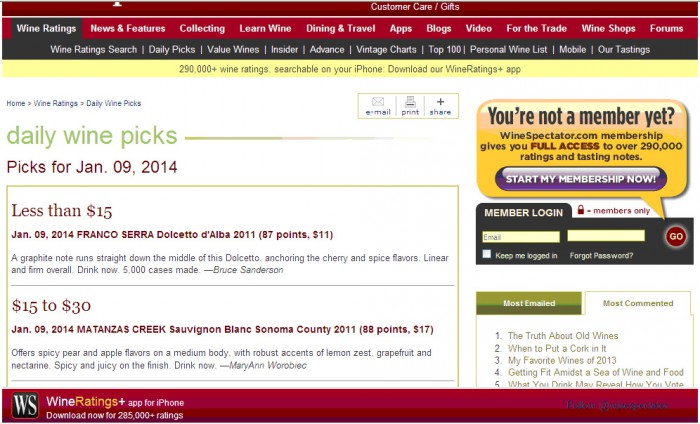Open the Apps menu item

[x=400, y=28]
